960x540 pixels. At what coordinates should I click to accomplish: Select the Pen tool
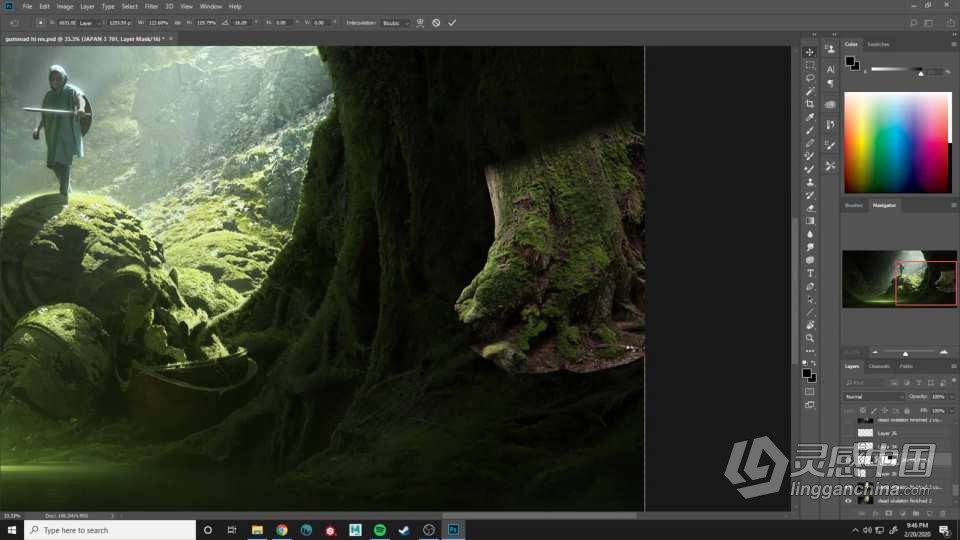coord(810,286)
